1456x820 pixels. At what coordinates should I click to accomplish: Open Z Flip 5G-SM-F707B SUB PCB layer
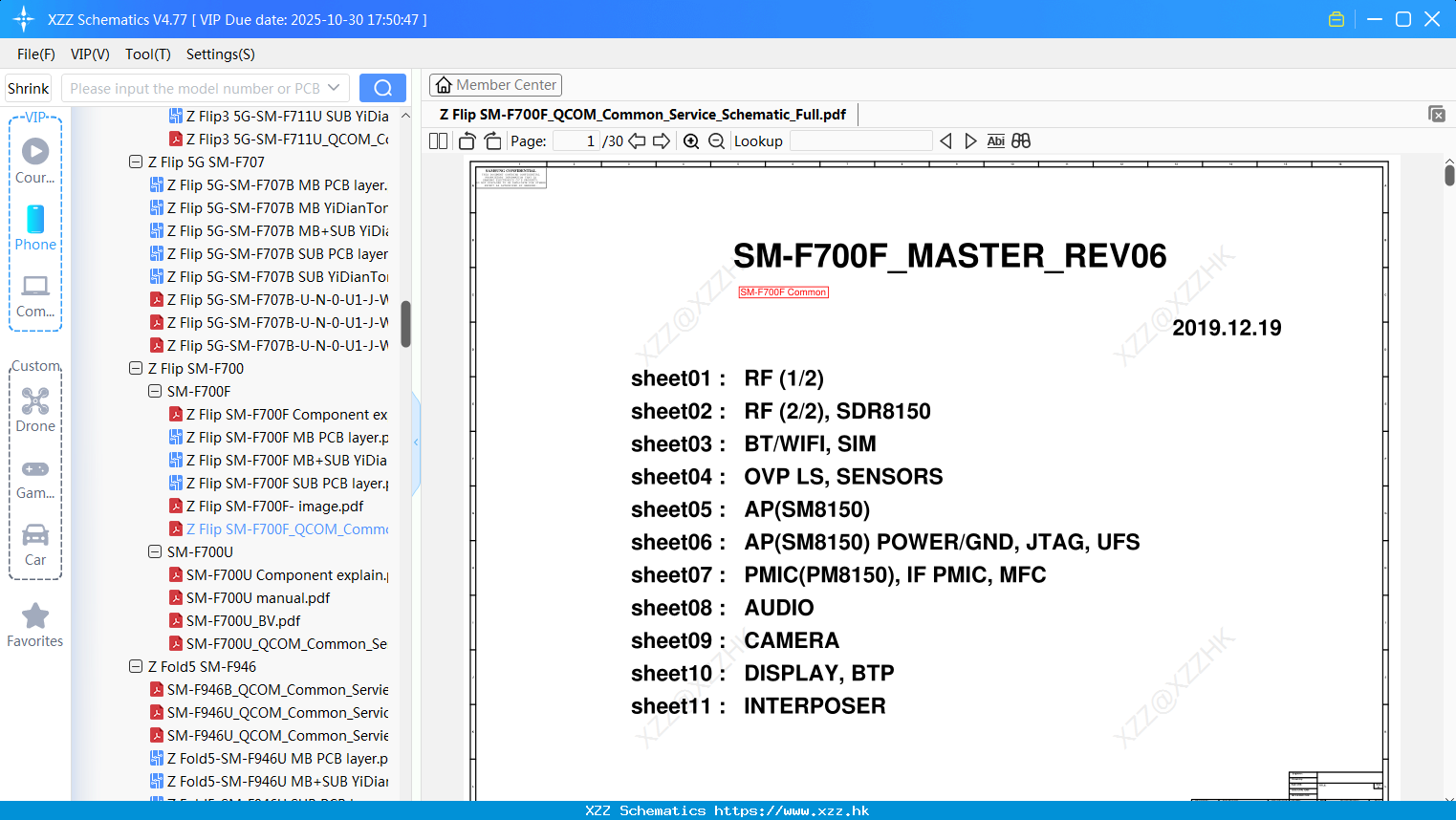point(269,254)
